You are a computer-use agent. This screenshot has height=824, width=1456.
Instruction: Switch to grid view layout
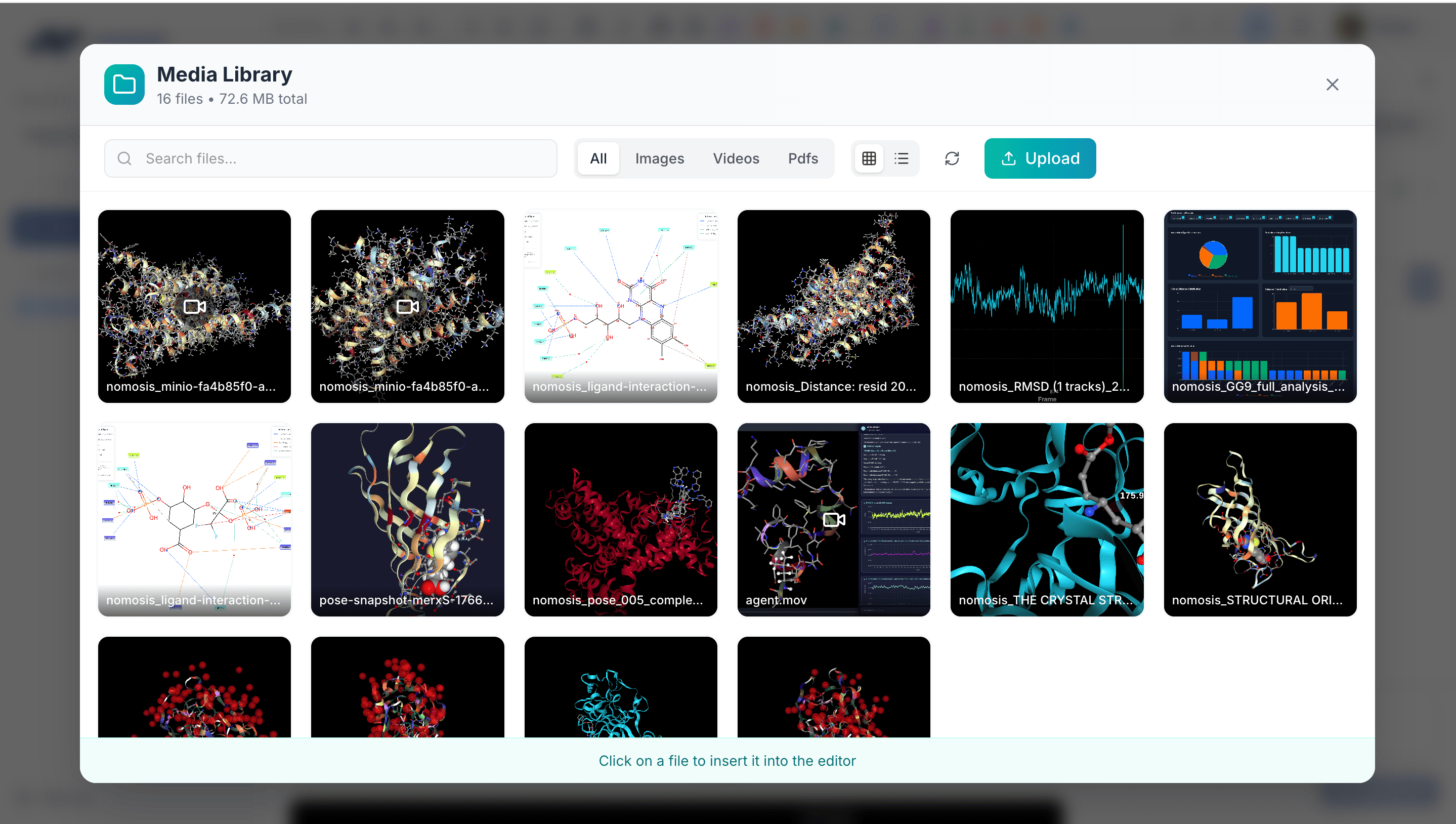[869, 158]
